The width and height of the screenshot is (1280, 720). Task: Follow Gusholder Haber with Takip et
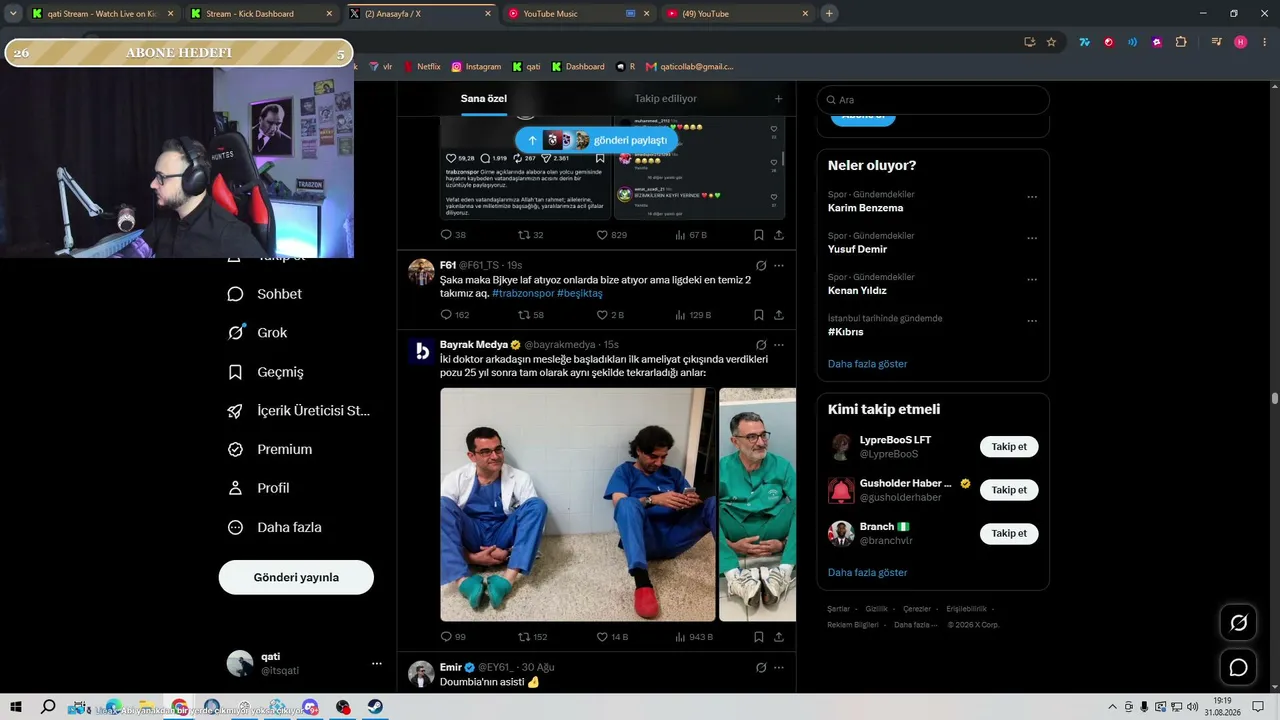coord(1009,490)
